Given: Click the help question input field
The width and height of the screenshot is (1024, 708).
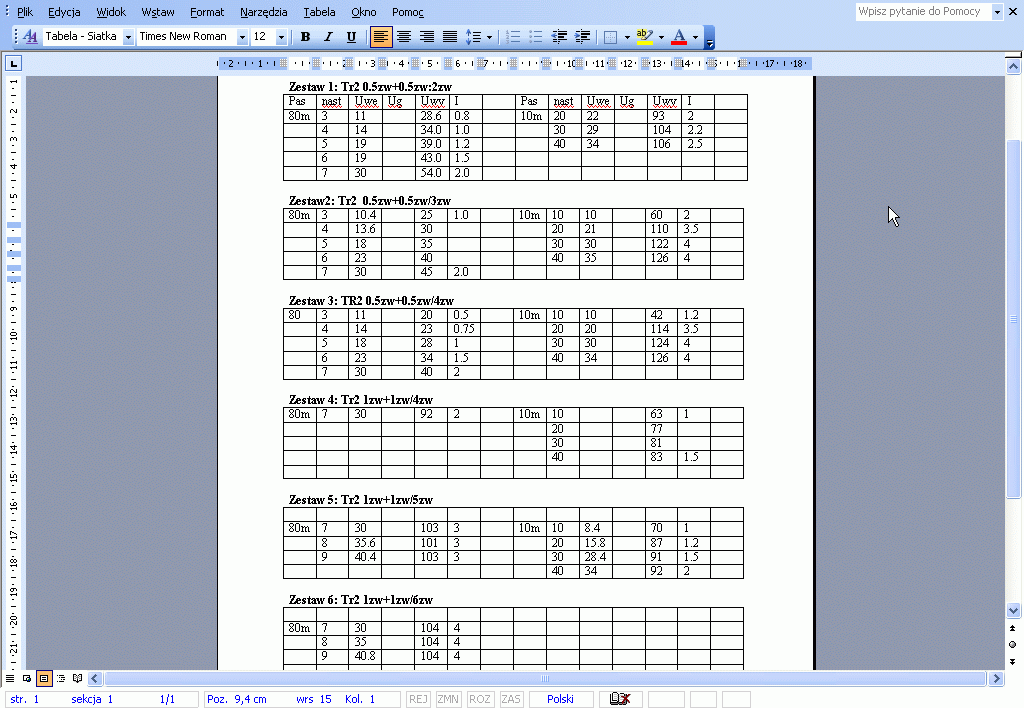Looking at the screenshot, I should (x=922, y=12).
